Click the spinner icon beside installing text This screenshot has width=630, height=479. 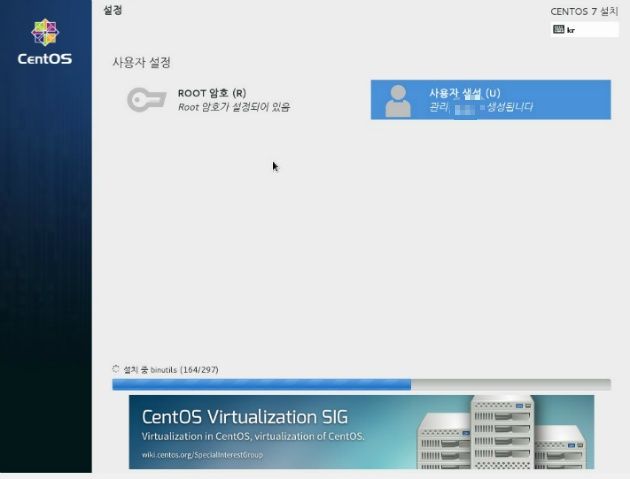tap(116, 369)
